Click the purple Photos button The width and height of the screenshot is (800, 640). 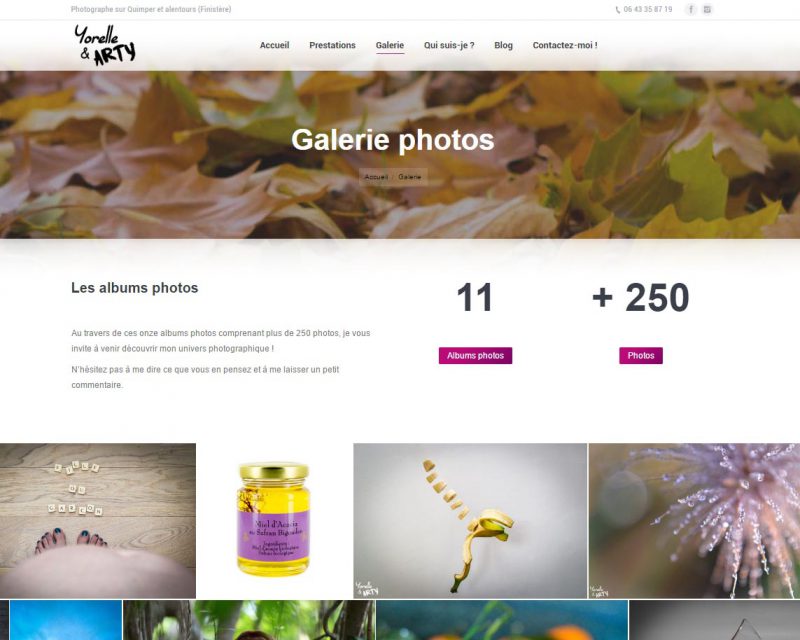pyautogui.click(x=641, y=356)
